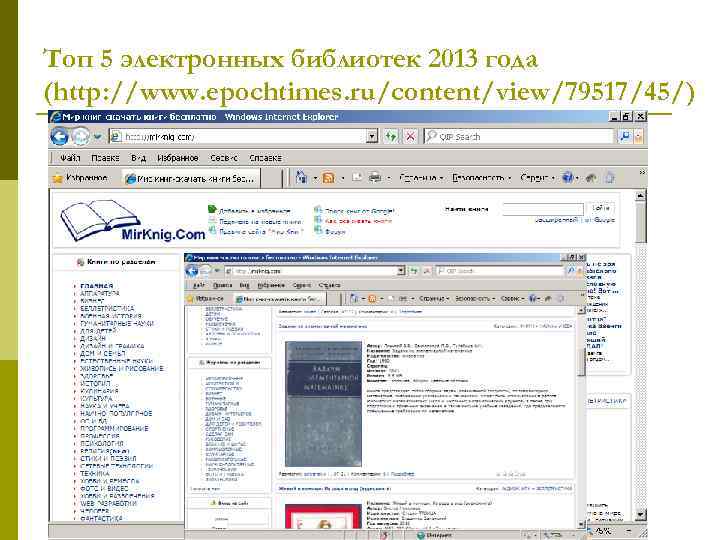The height and width of the screenshot is (540, 720).
Task: Click the Print icon in outer command bar
Action: pyautogui.click(x=375, y=178)
